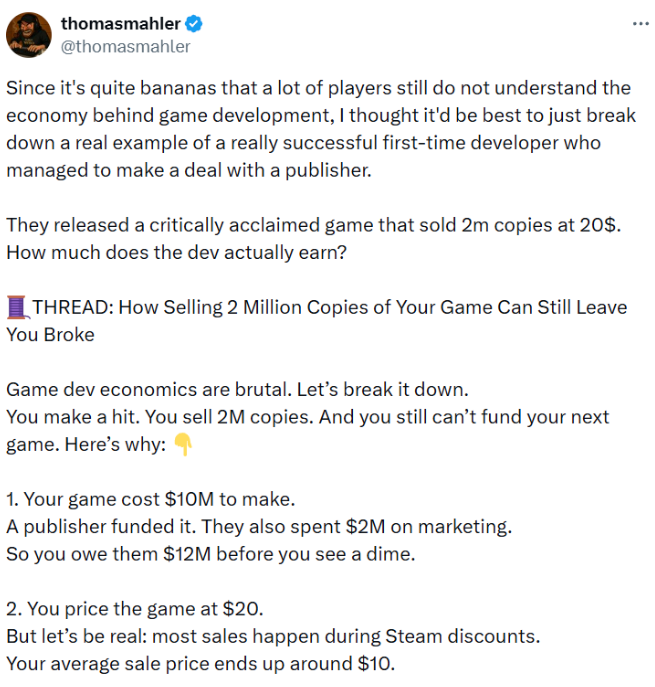Click "So you owe them $12M" line

point(212,553)
